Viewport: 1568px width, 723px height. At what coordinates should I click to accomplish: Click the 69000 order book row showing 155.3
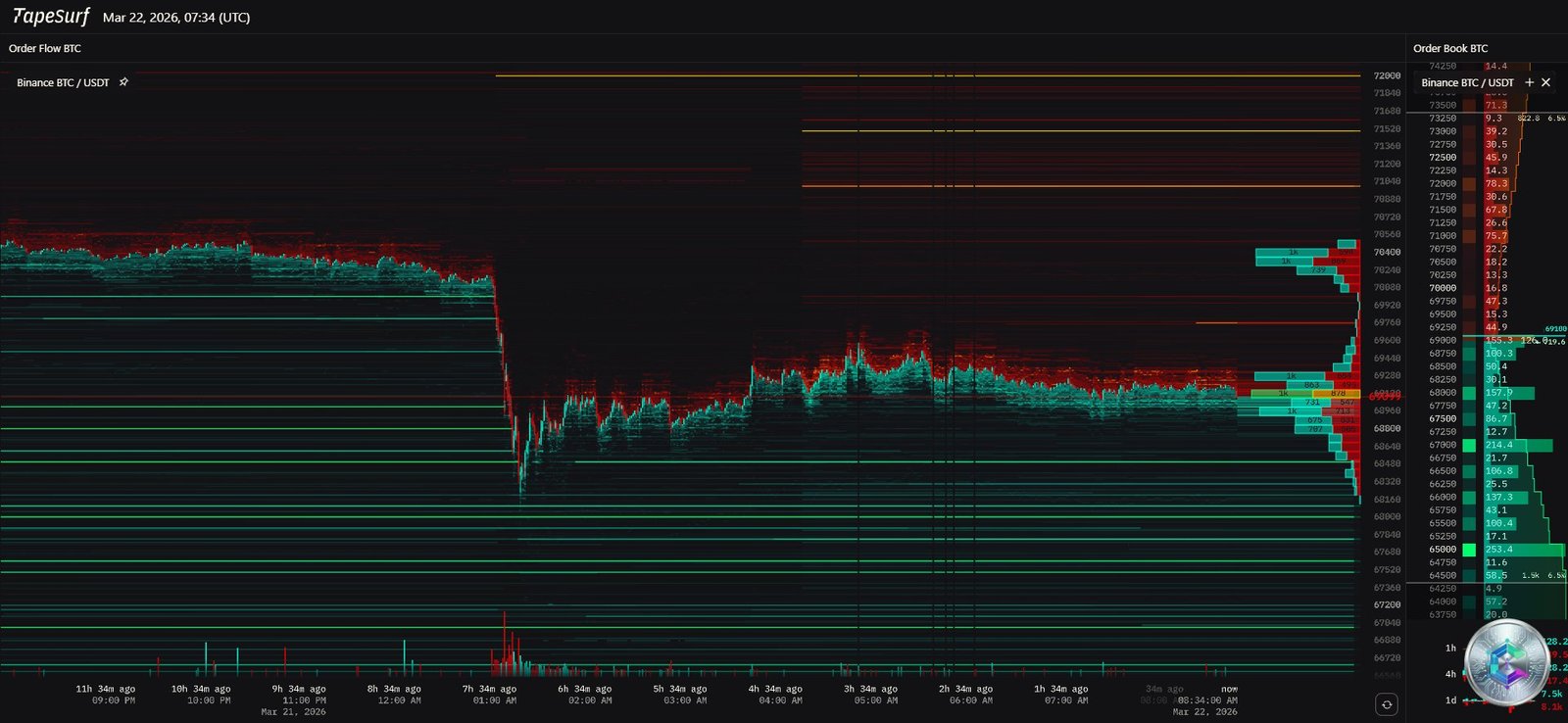pos(1487,340)
